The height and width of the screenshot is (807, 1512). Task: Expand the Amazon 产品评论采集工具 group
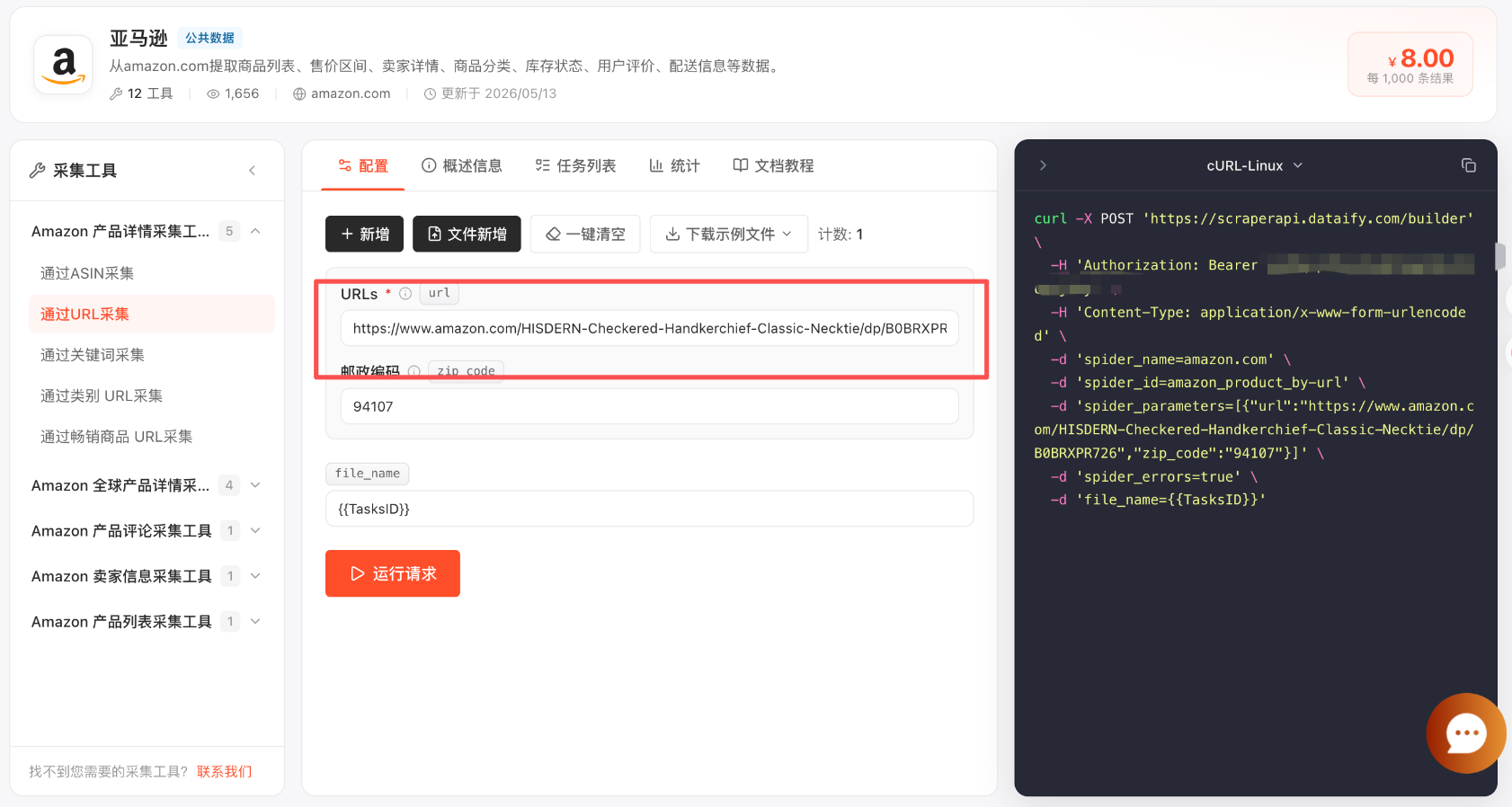point(255,531)
